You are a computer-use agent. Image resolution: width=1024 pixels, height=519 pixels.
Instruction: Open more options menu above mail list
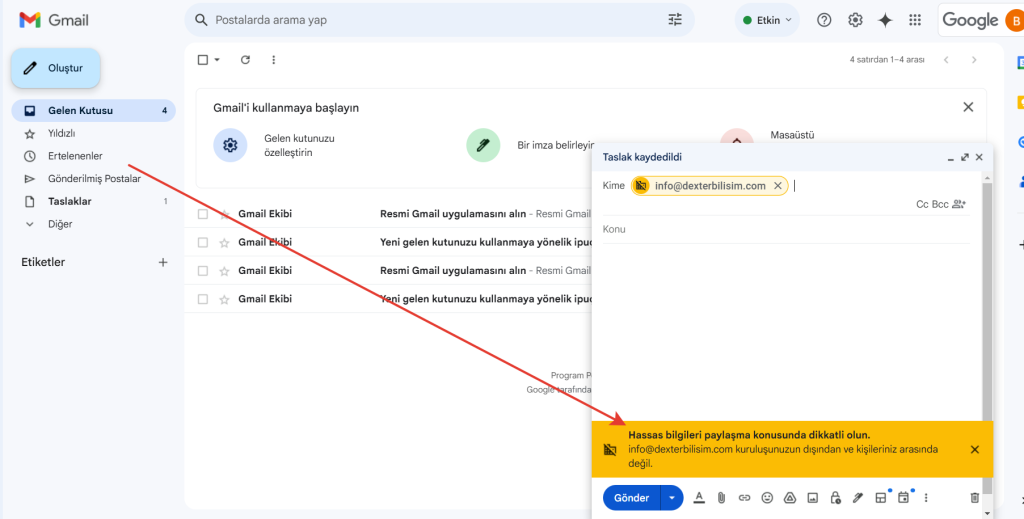[x=274, y=60]
